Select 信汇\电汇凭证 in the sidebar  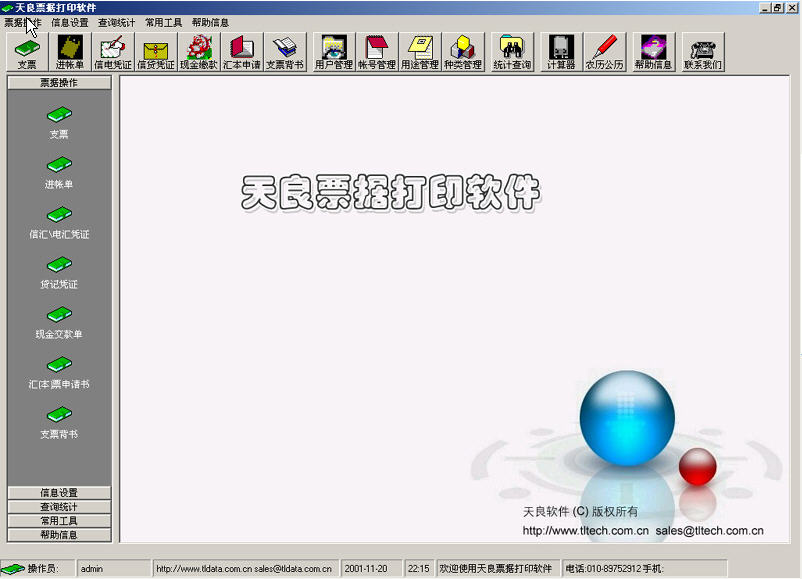[x=59, y=223]
